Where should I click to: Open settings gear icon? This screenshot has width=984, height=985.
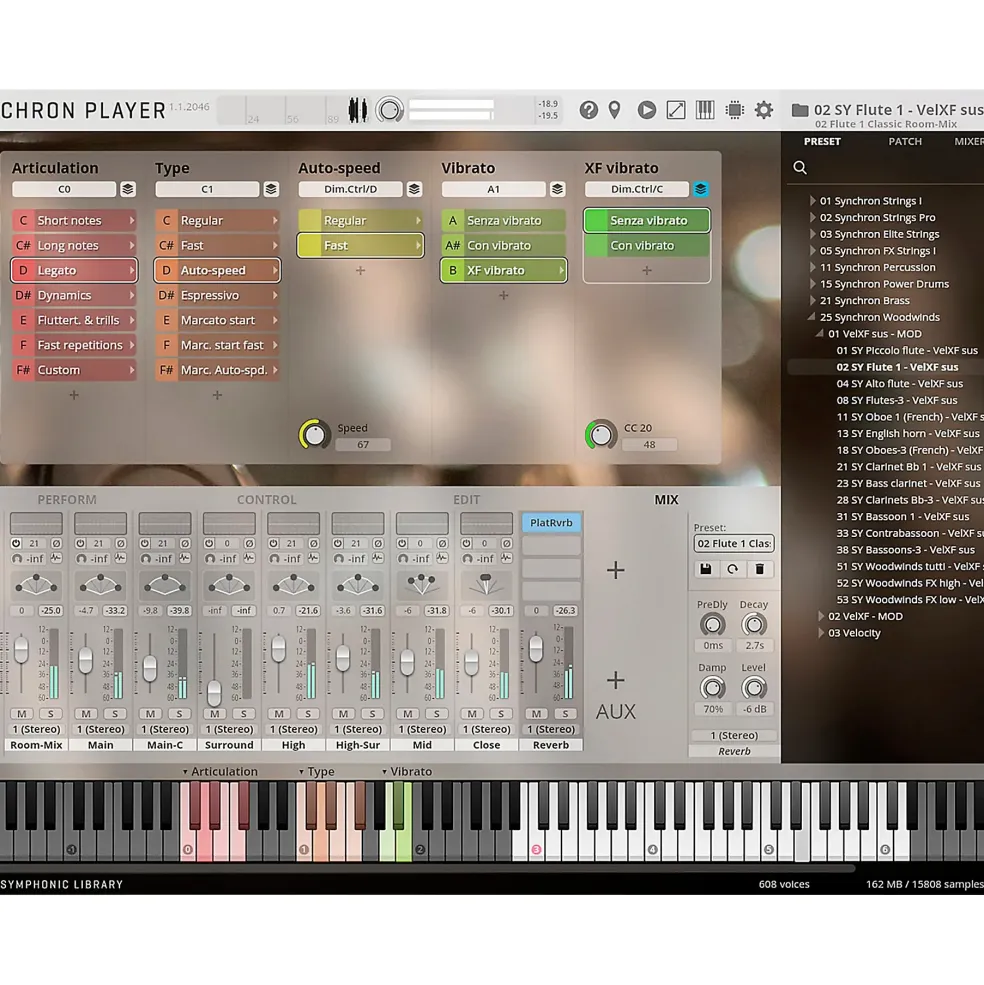(x=763, y=111)
